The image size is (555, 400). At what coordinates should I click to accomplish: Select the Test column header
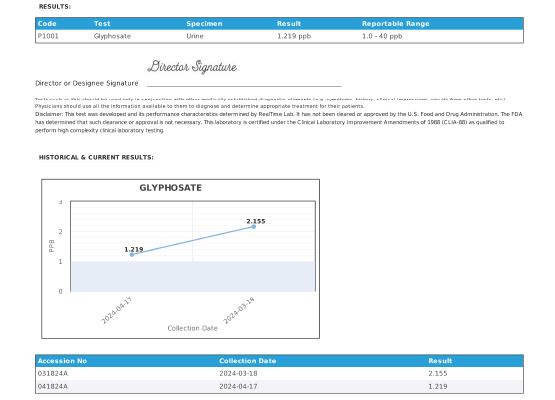102,24
